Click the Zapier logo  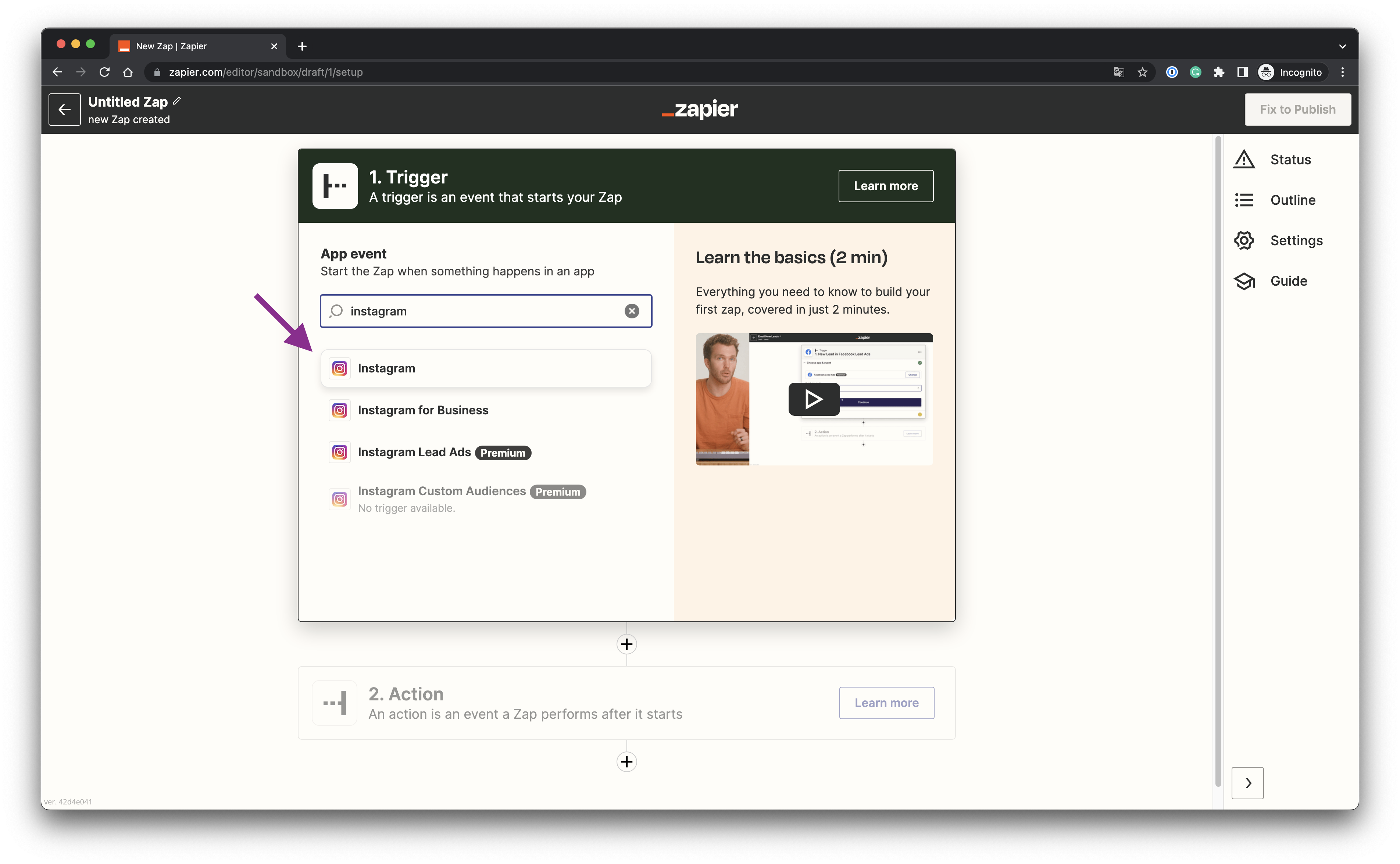700,109
